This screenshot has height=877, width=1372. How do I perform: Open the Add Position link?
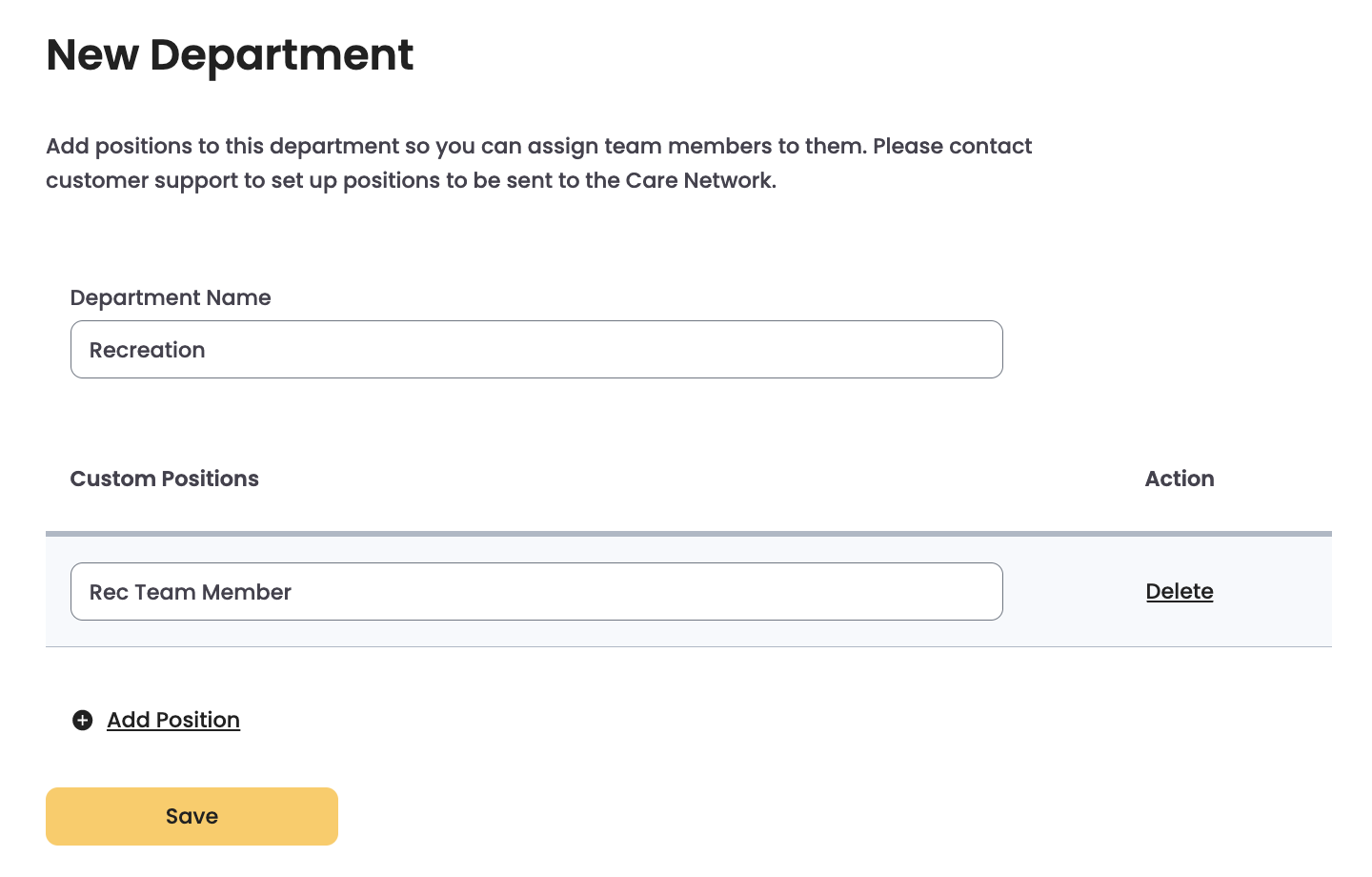click(173, 721)
